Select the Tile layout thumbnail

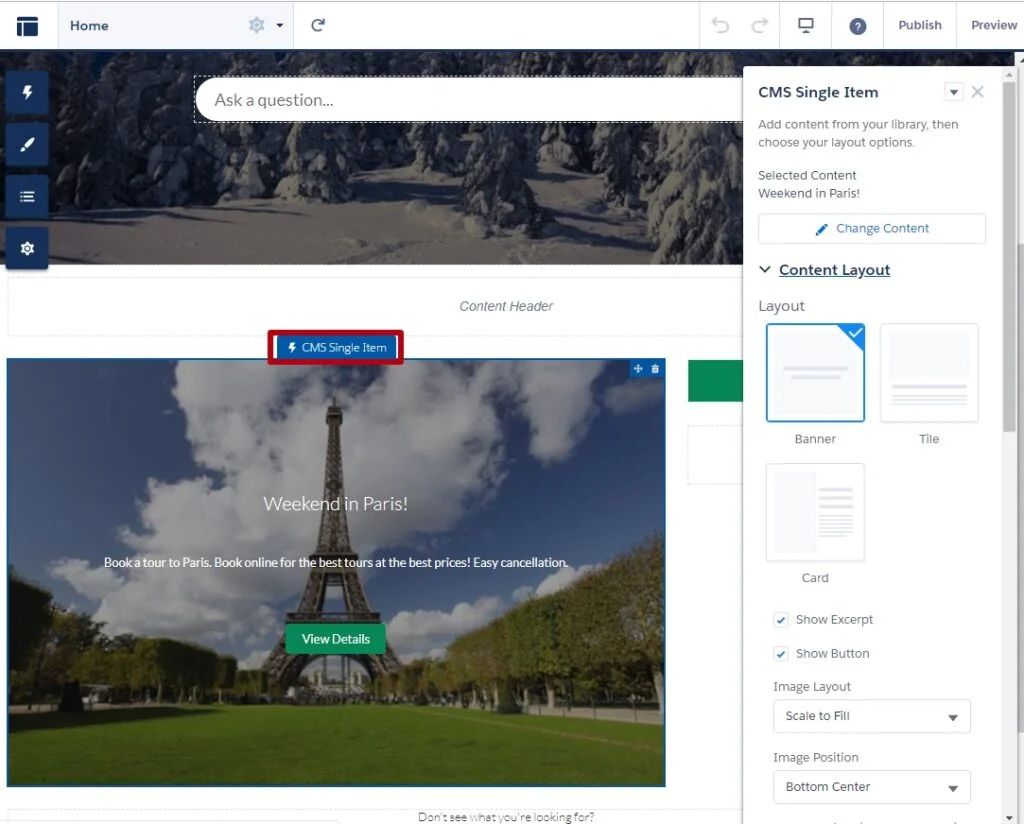pyautogui.click(x=929, y=373)
